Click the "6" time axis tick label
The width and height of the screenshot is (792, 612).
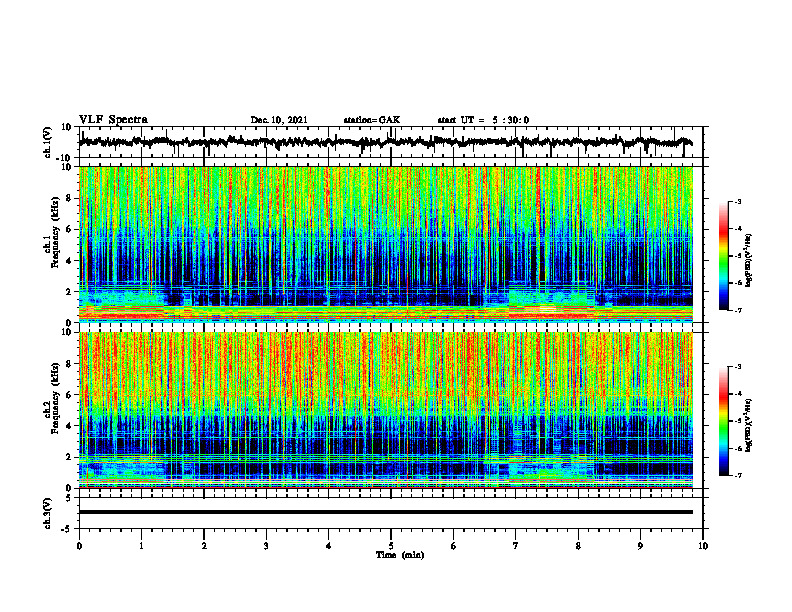(454, 546)
